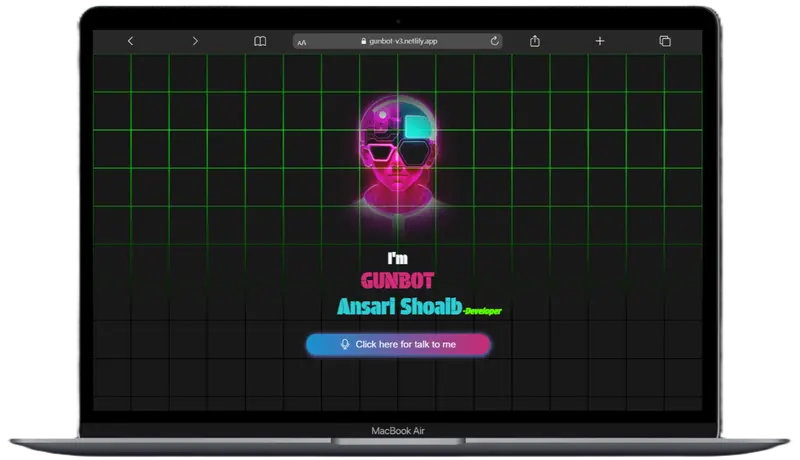Go back with the browser back arrow
Viewport: 800px width, 460px height.
(130, 41)
